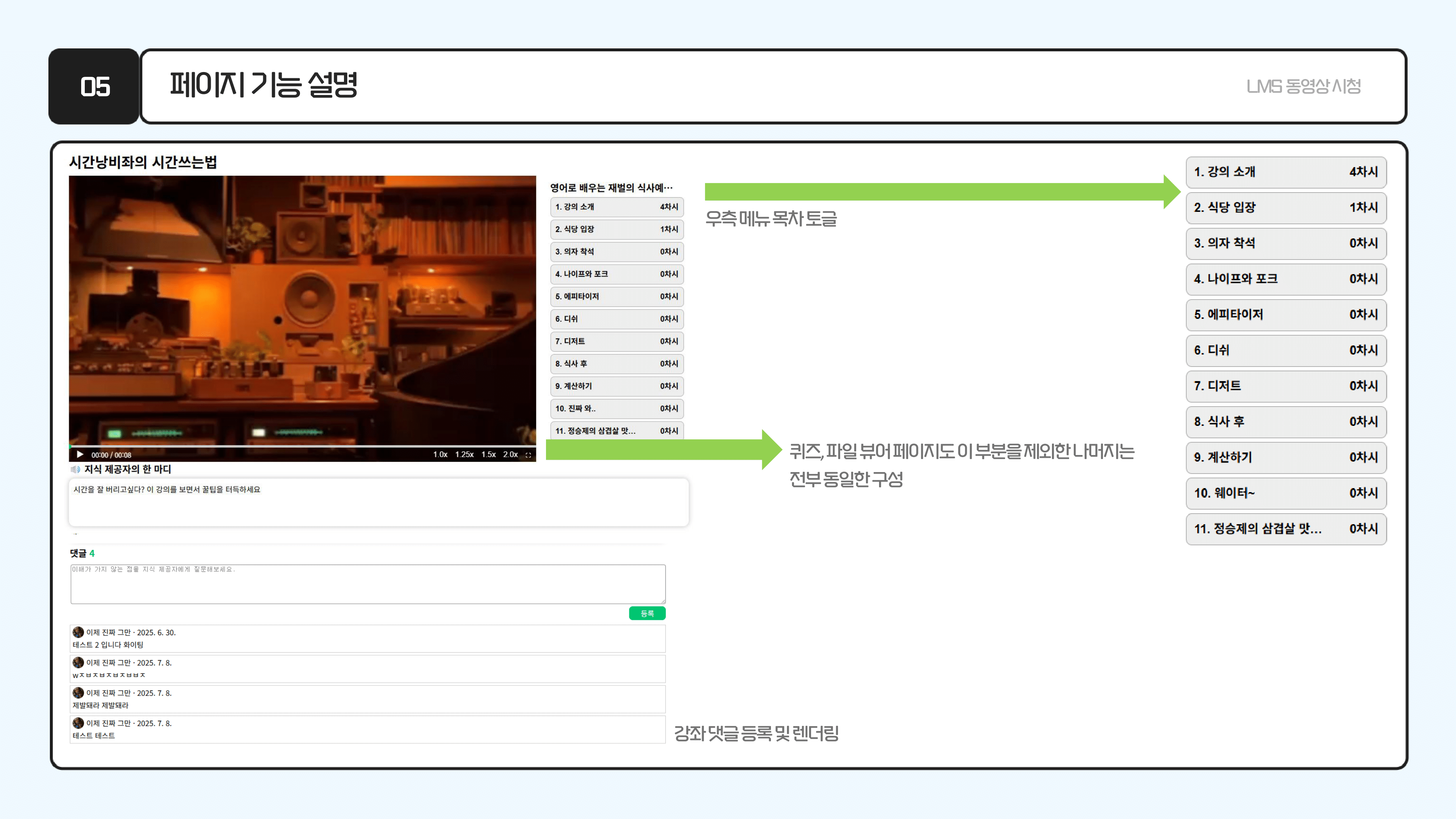This screenshot has width=1456, height=819.
Task: Open 9. 계산하기 in small lesson list
Action: coord(616,386)
